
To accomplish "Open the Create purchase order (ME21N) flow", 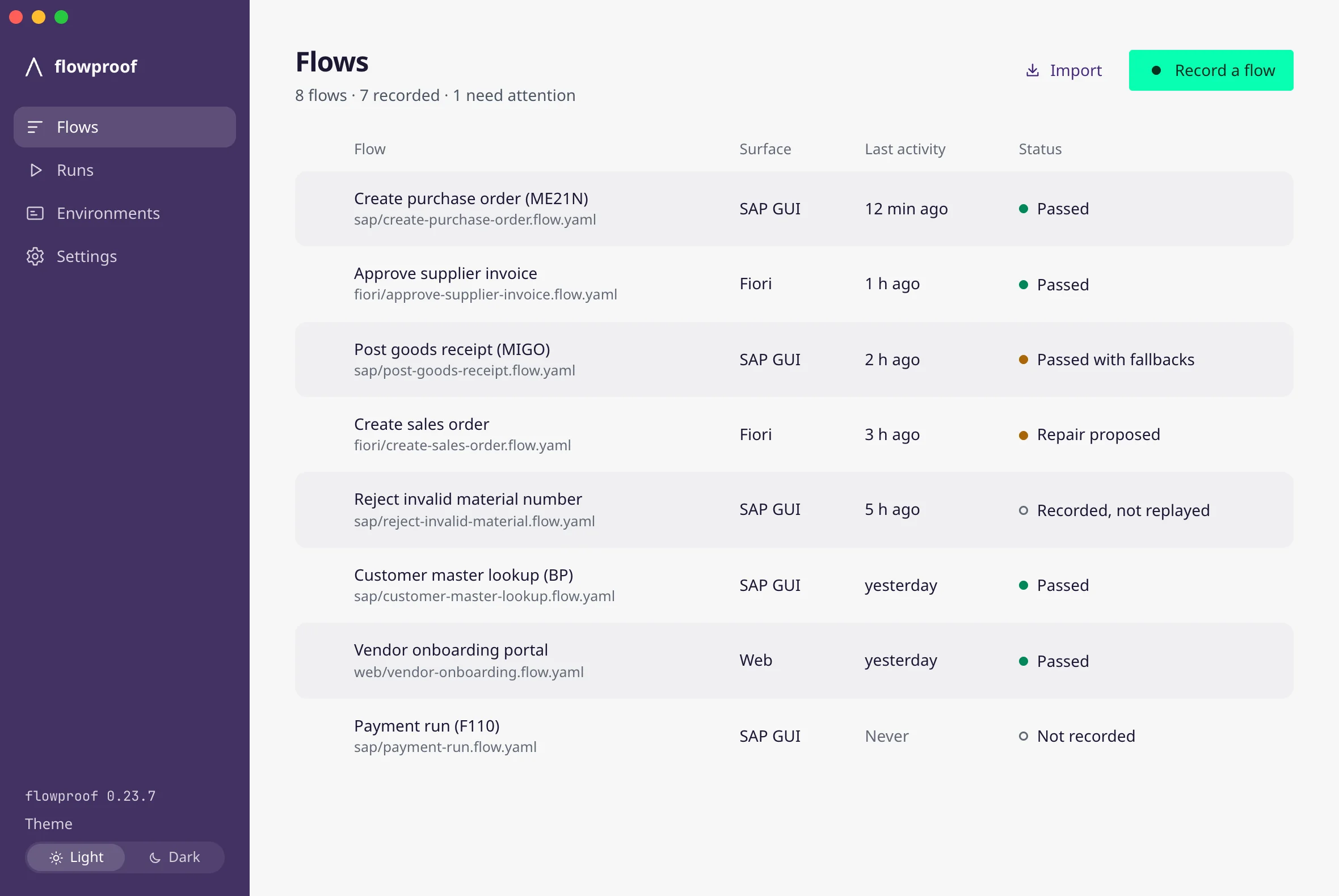I will click(794, 209).
